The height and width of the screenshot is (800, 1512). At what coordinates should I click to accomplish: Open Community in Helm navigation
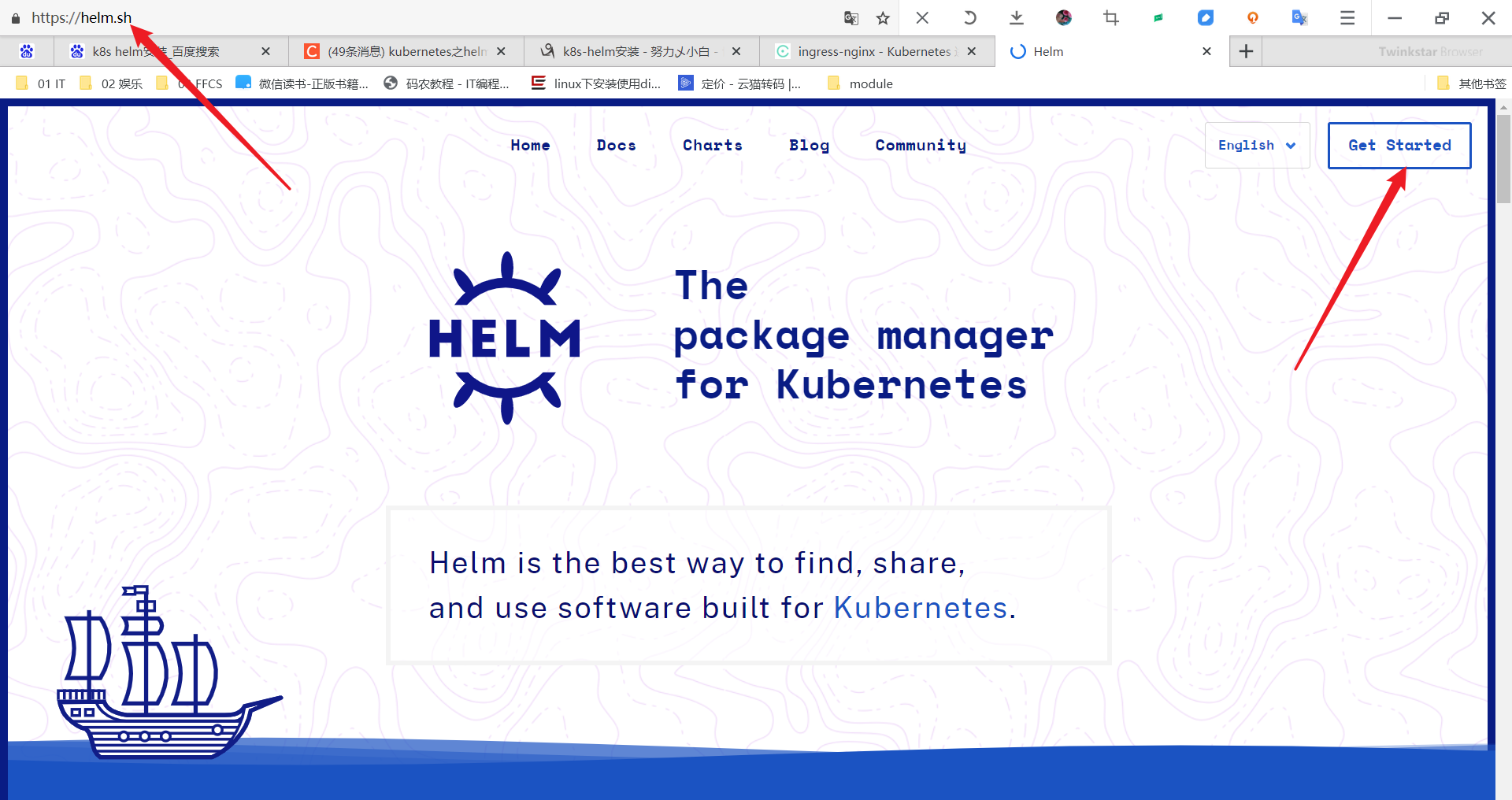(x=921, y=145)
